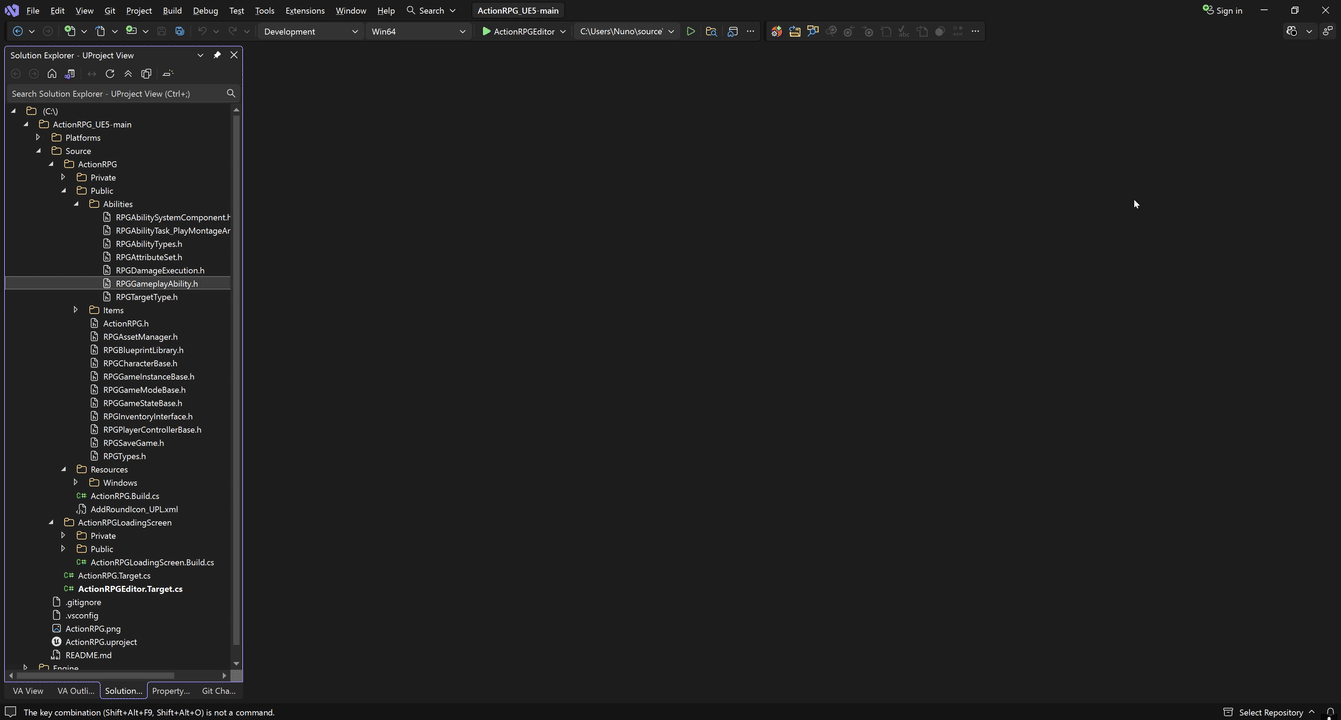
Task: Open the Build menu
Action: point(172,11)
